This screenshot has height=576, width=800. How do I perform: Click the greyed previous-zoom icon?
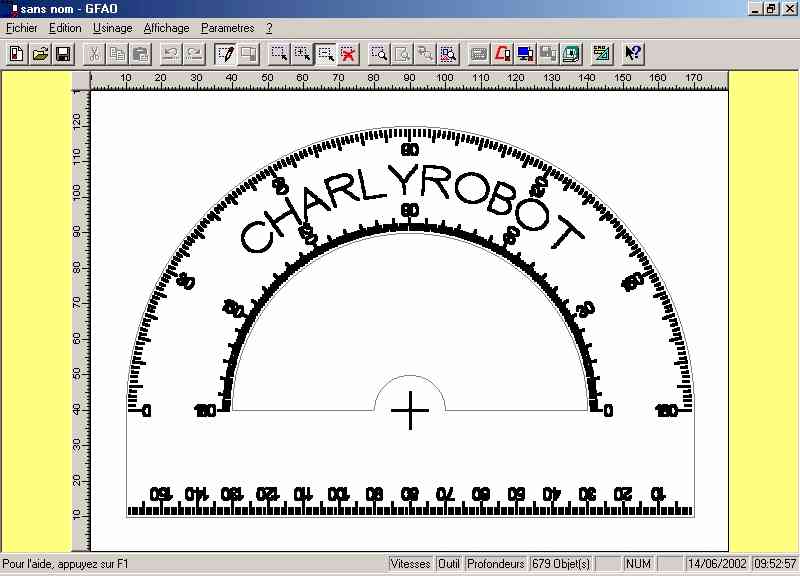coord(425,54)
